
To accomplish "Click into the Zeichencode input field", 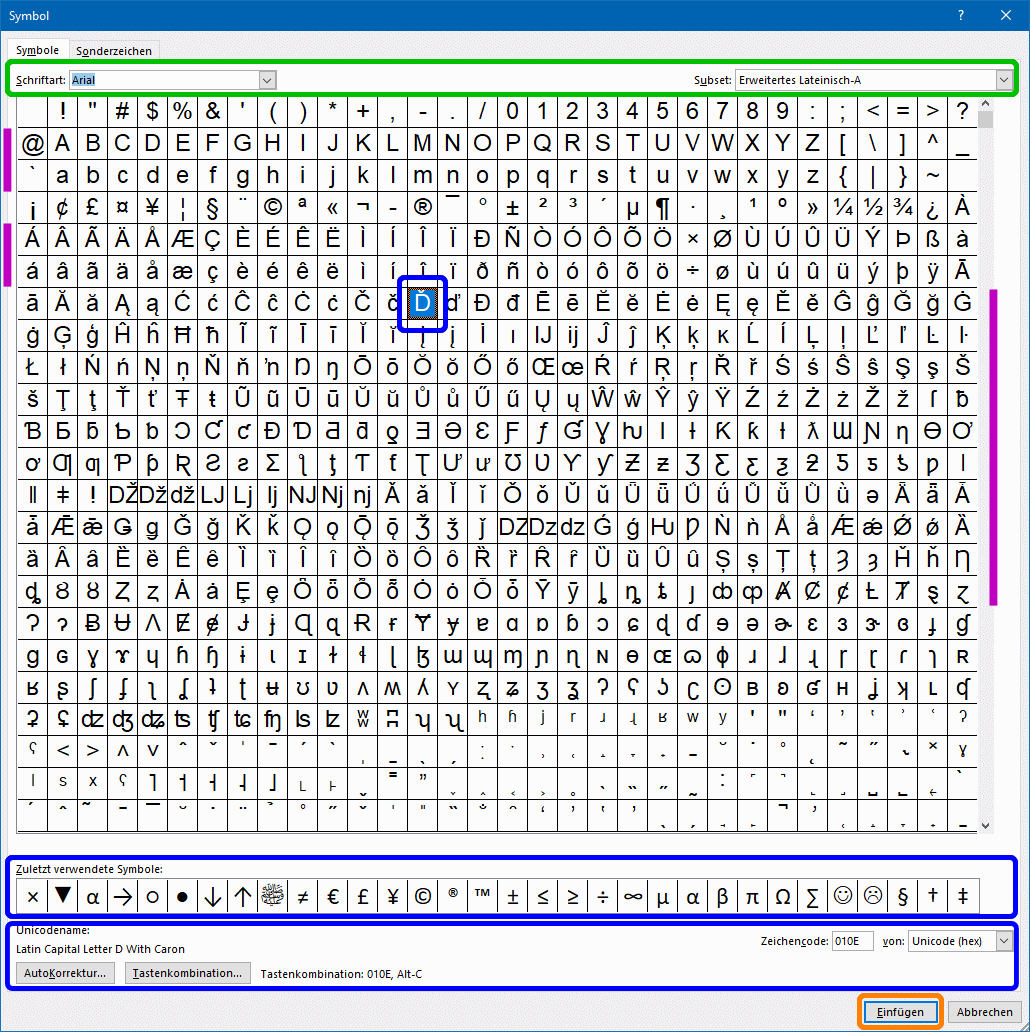I will (852, 941).
